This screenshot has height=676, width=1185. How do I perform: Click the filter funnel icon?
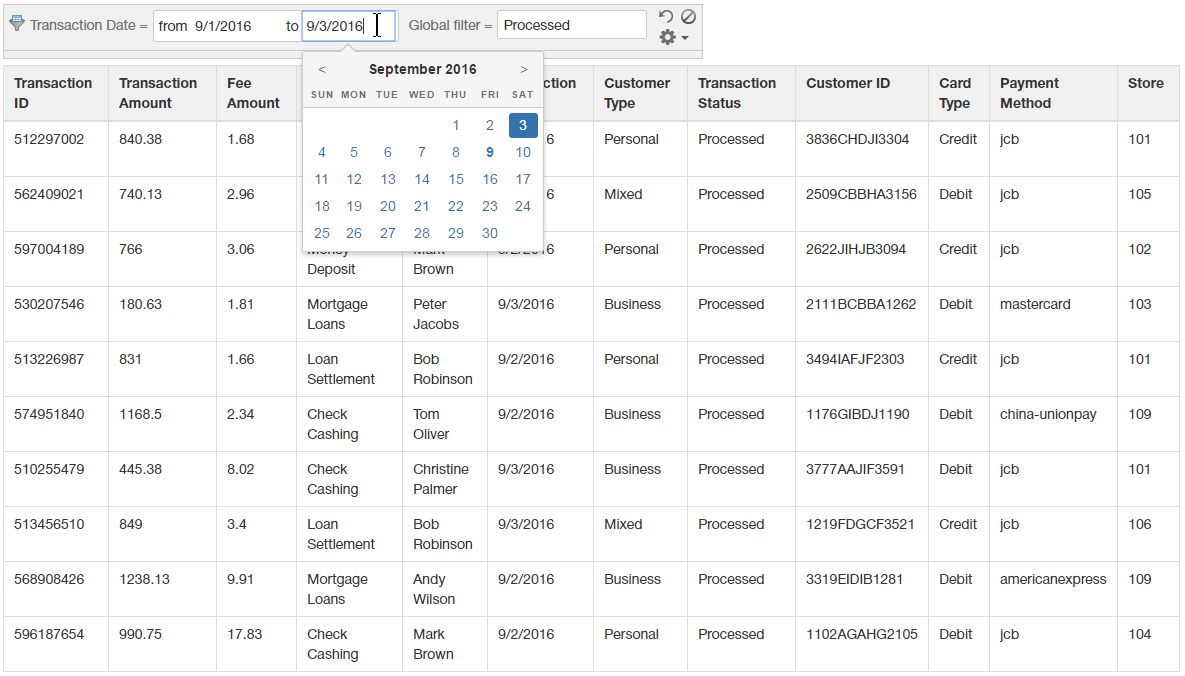16,24
